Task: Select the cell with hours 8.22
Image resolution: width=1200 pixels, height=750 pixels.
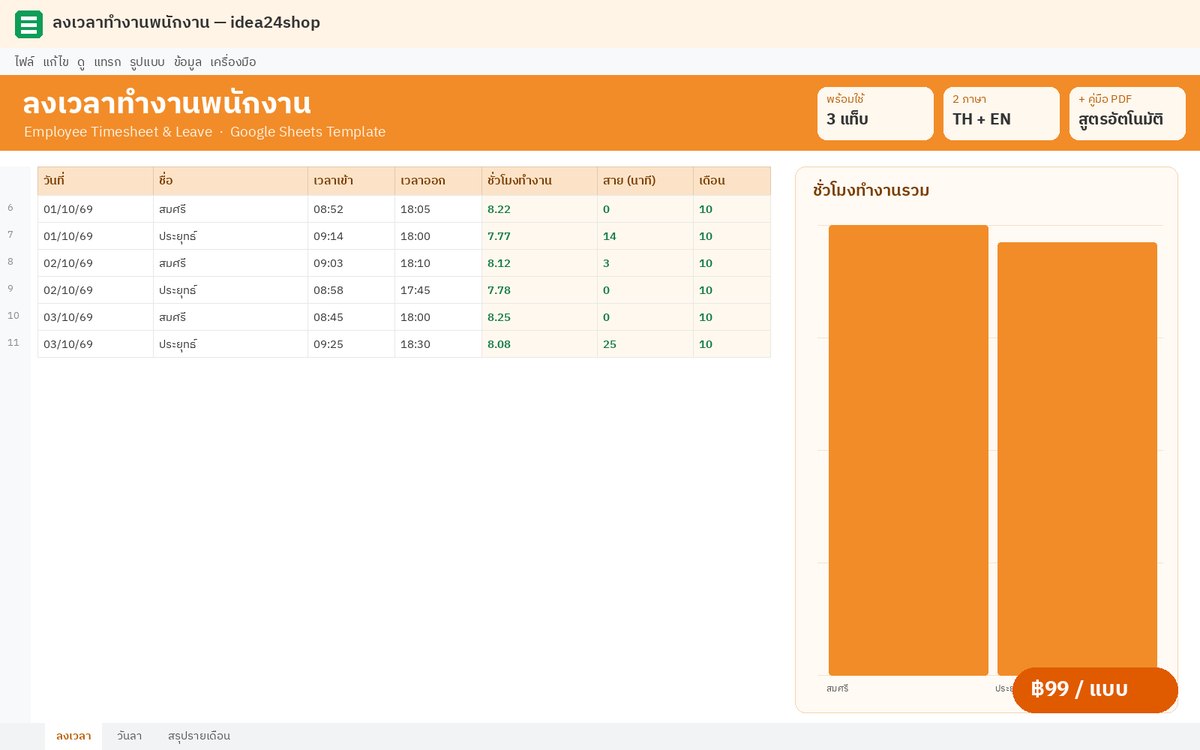Action: pyautogui.click(x=540, y=209)
